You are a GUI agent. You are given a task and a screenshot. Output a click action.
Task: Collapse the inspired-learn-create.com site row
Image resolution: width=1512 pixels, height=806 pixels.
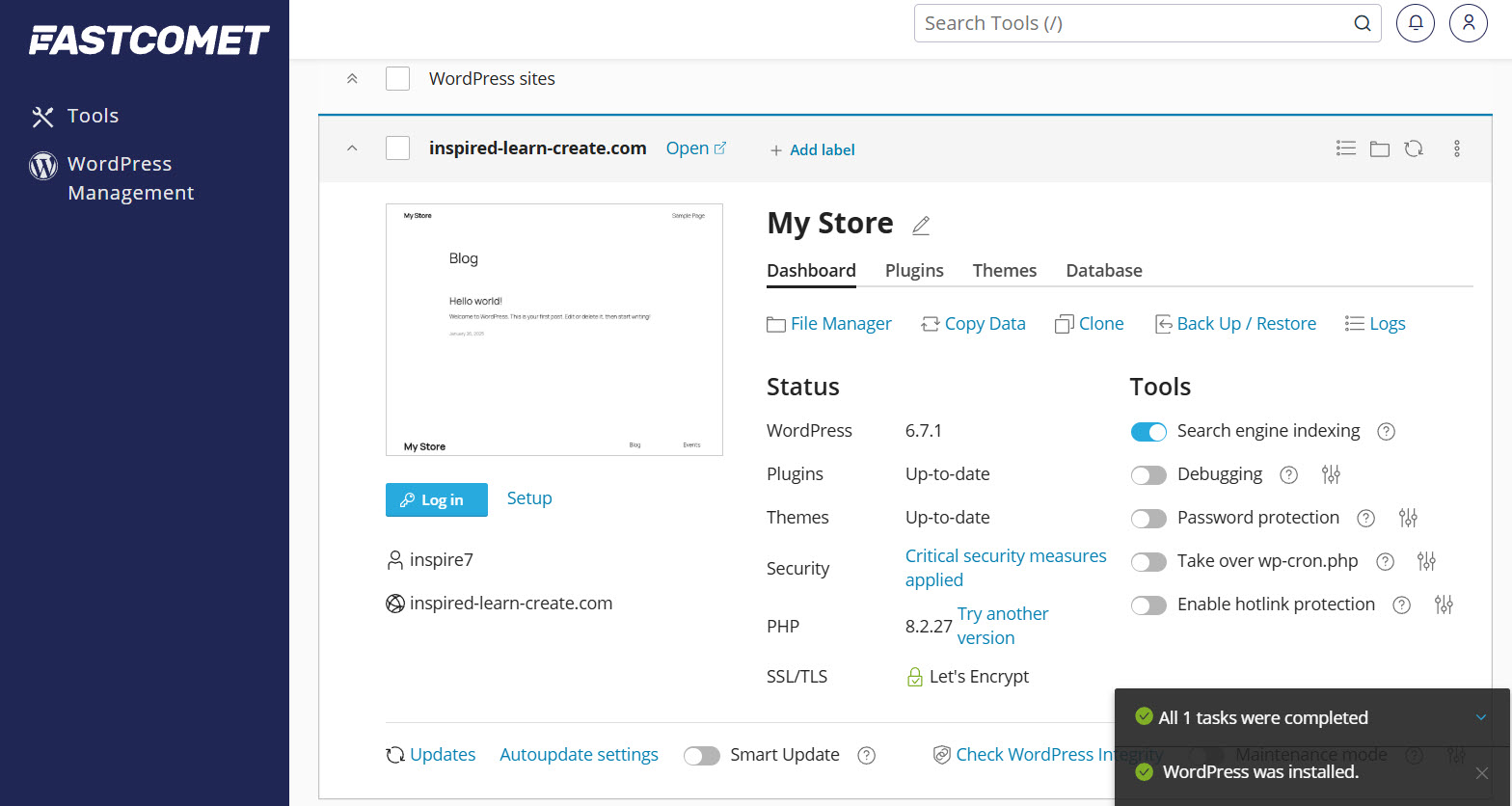(352, 148)
